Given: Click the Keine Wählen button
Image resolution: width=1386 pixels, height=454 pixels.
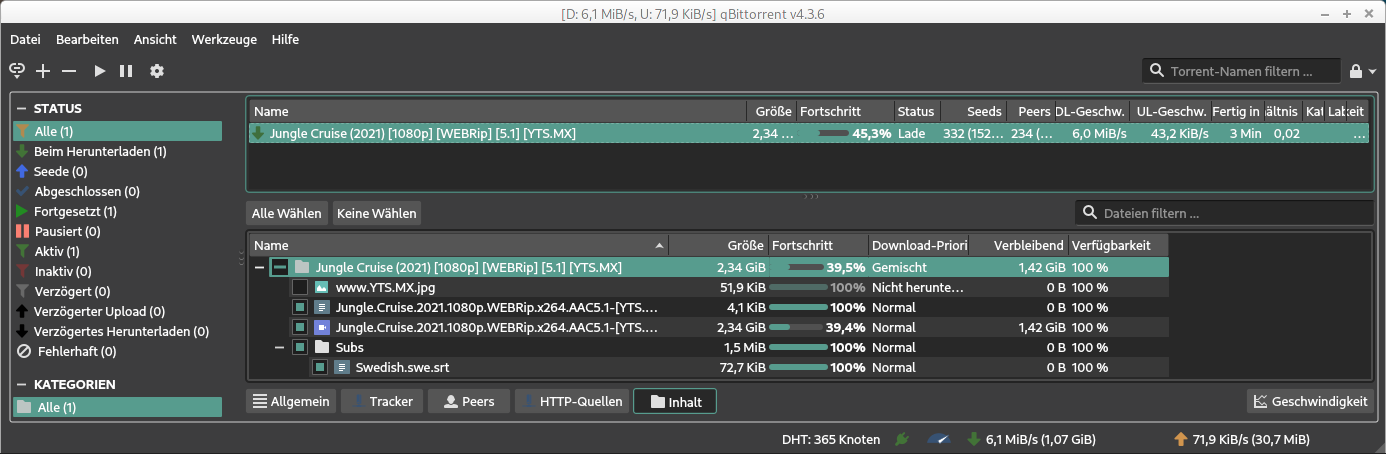Looking at the screenshot, I should [x=377, y=213].
